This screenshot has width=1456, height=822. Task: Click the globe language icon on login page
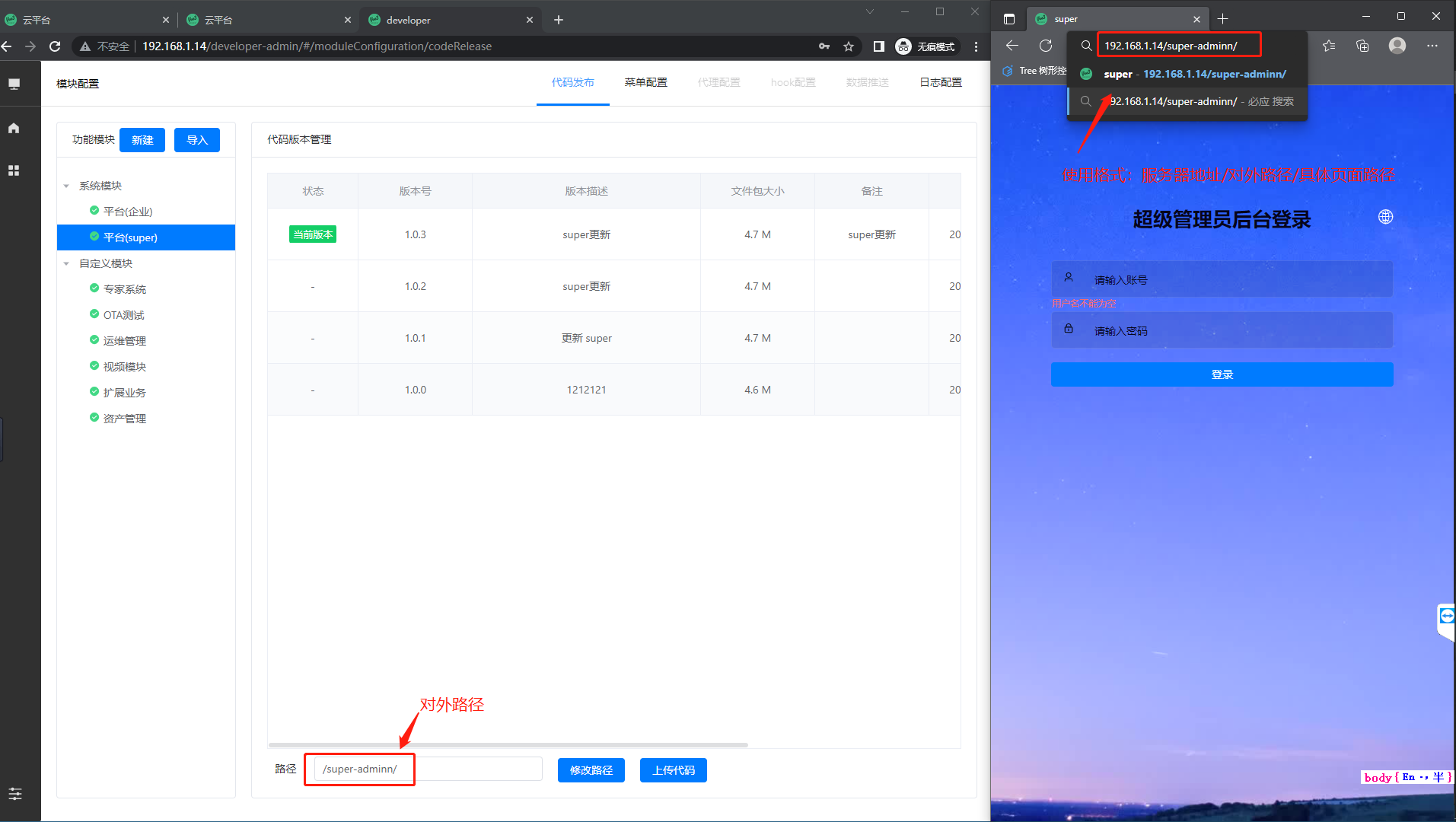coord(1385,217)
